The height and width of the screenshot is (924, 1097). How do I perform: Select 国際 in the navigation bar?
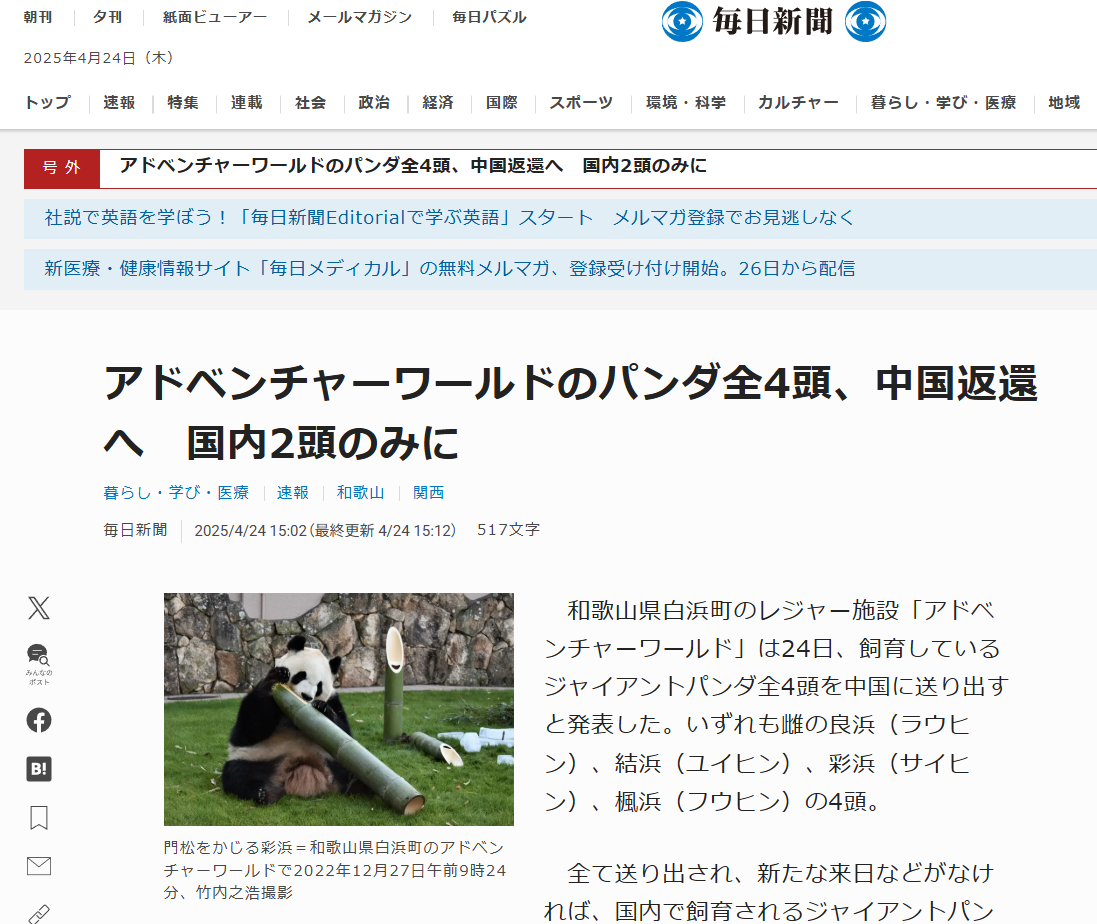point(501,102)
